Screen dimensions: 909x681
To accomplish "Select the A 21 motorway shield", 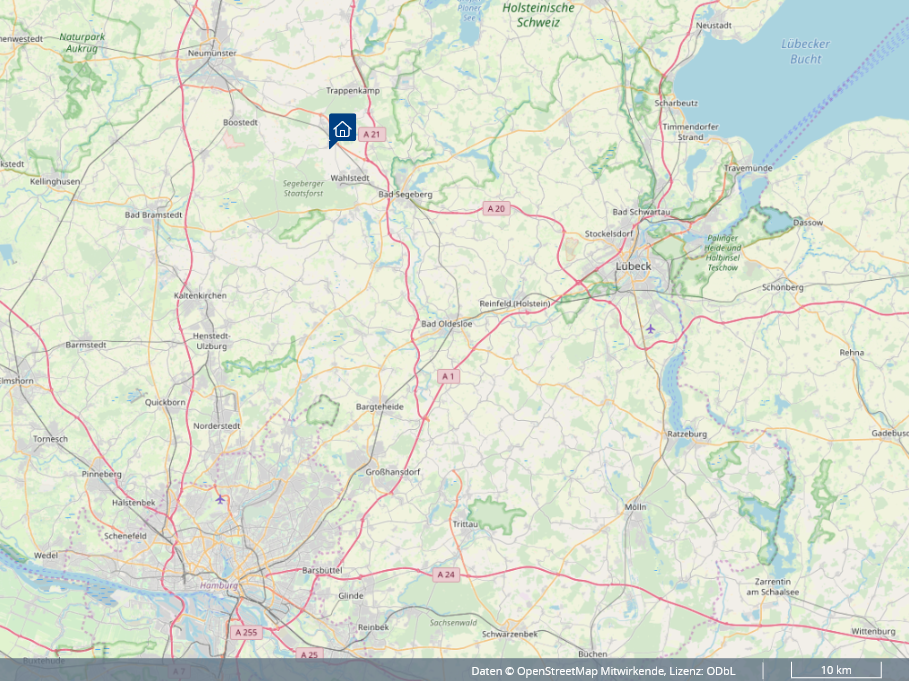I will 372,134.
